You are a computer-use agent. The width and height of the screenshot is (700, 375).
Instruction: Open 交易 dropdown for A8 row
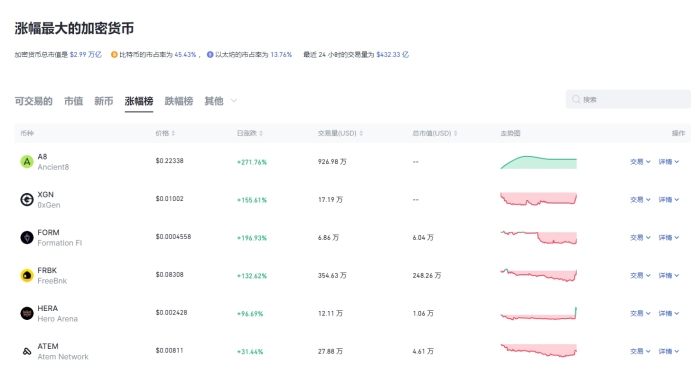pyautogui.click(x=640, y=162)
